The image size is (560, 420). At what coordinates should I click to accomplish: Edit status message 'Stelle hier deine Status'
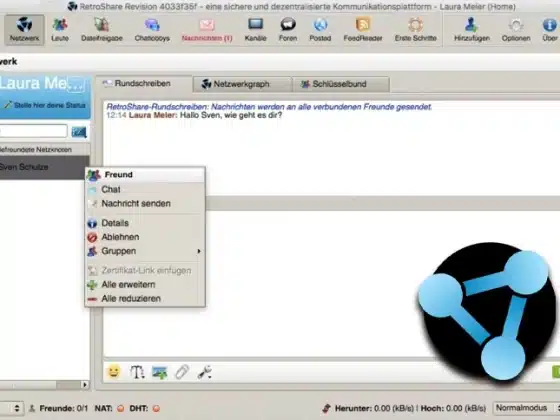[45, 105]
